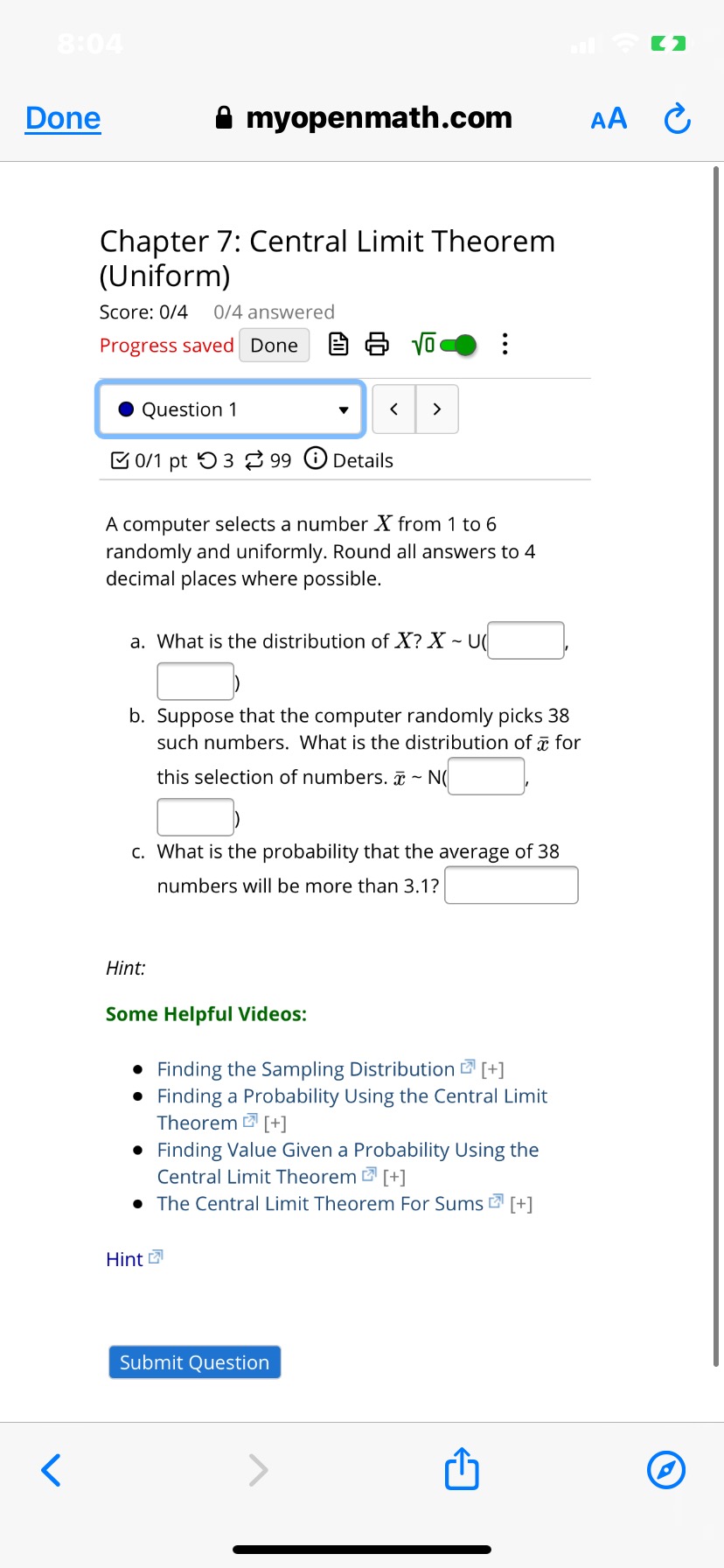Click the 0/1 pt checkbox icon
The height and width of the screenshot is (1568, 724).
[119, 459]
